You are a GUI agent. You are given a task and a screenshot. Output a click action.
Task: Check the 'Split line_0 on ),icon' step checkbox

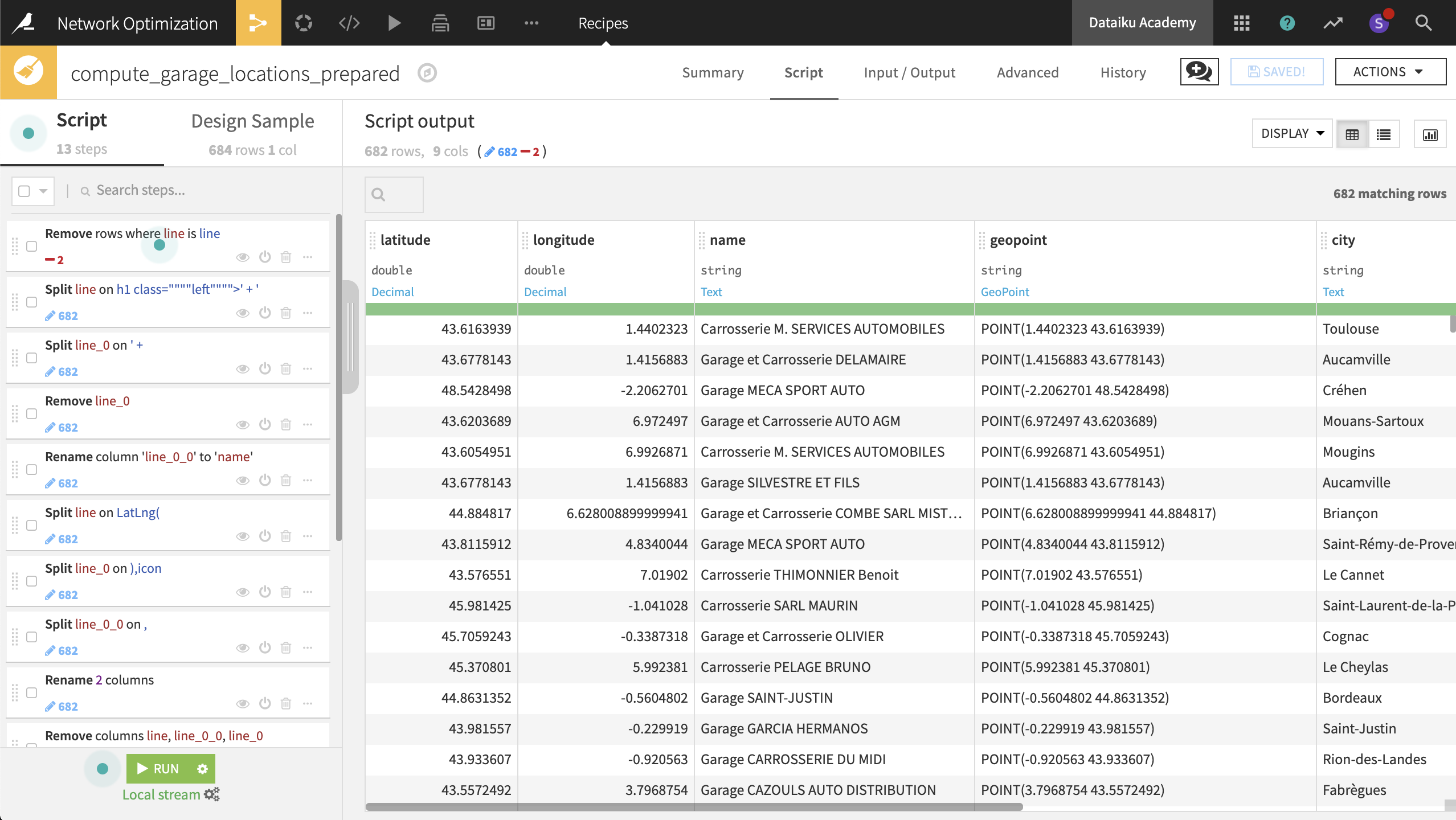pos(32,581)
